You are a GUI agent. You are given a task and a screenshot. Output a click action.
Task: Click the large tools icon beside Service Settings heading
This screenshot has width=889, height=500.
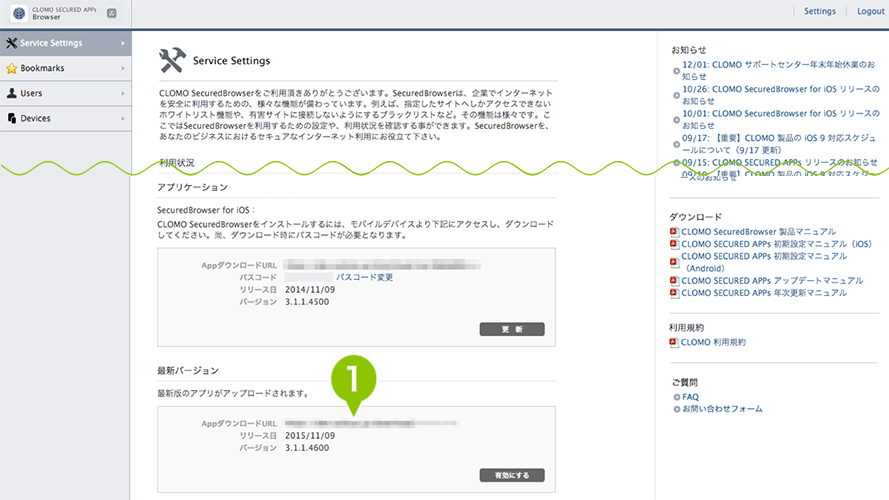pyautogui.click(x=172, y=60)
